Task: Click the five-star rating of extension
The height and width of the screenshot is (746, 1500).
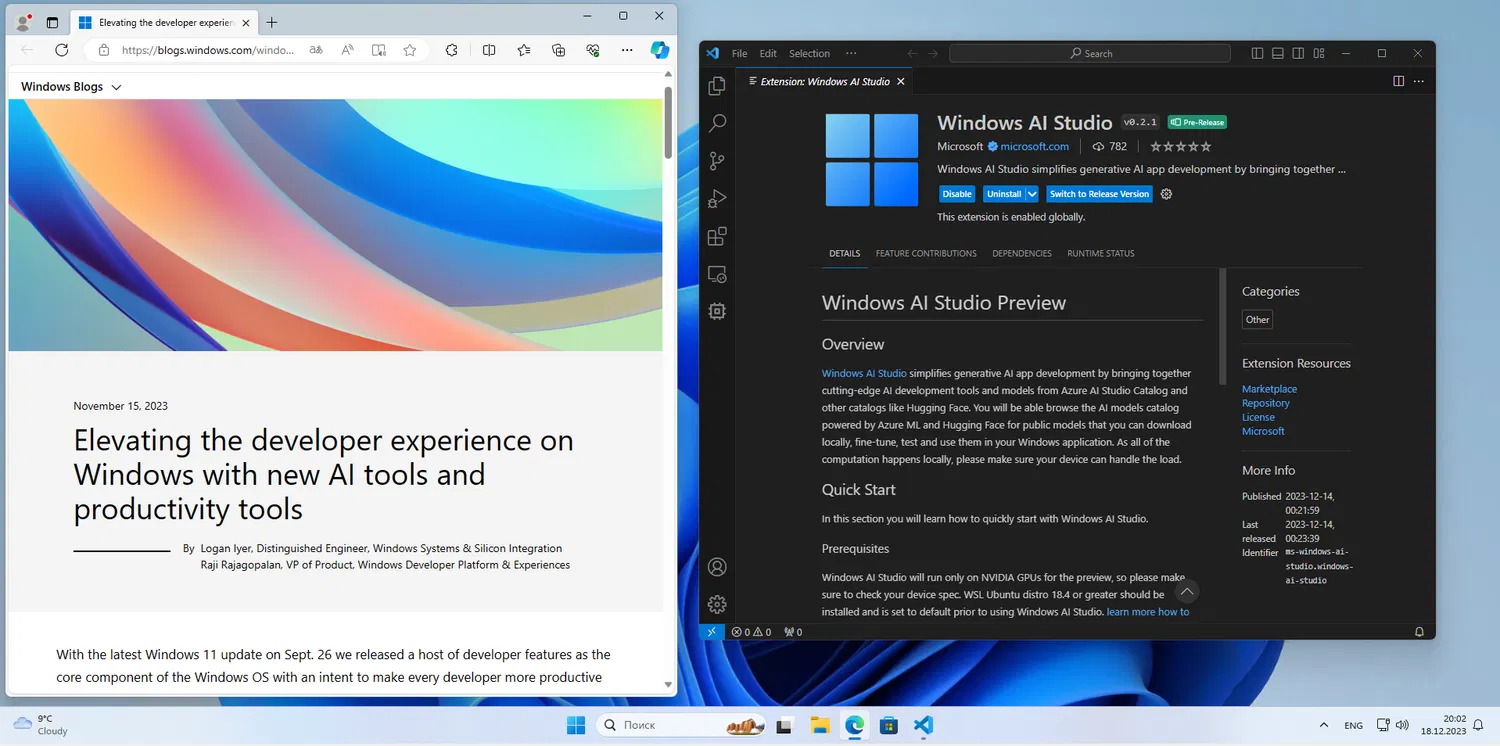Action: (x=1180, y=147)
